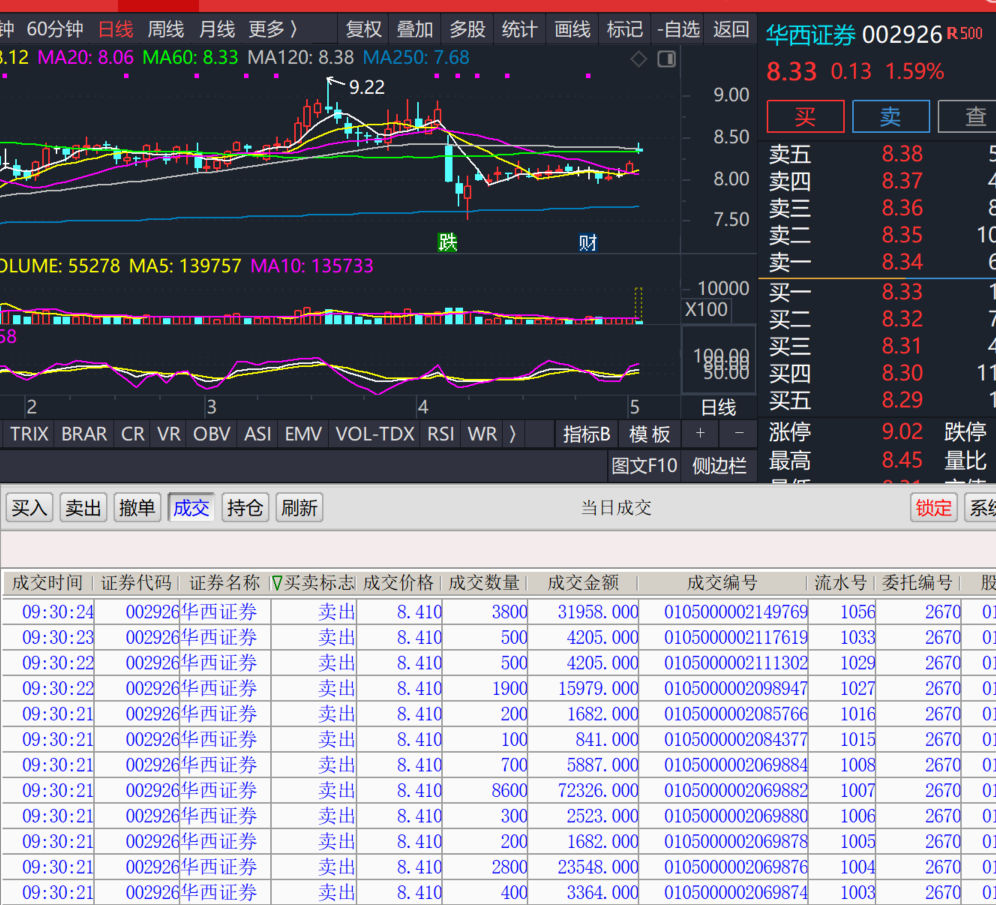Sort by 证券代码 column header

coord(136,582)
